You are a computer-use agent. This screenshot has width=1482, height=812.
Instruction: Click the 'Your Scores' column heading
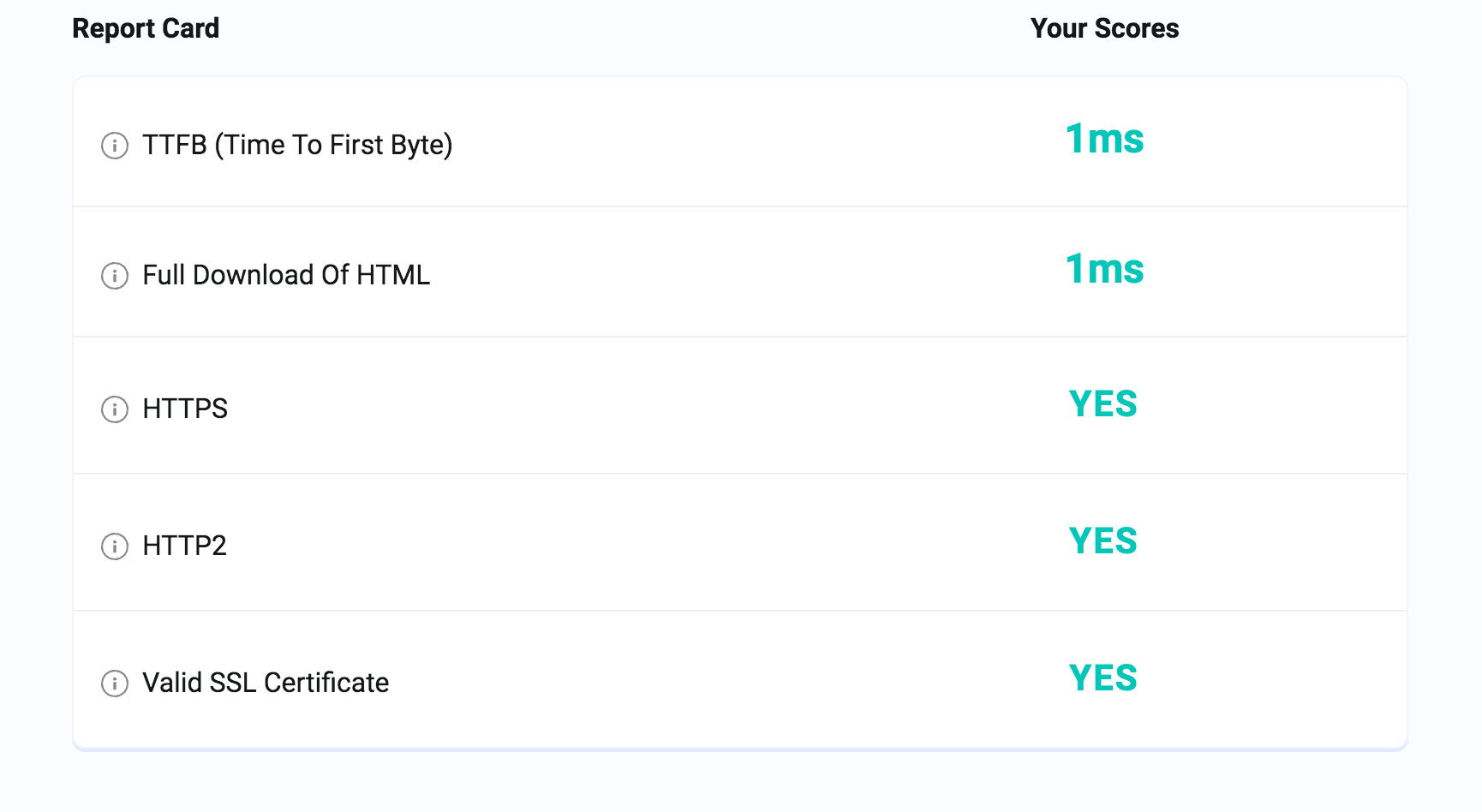point(1104,28)
